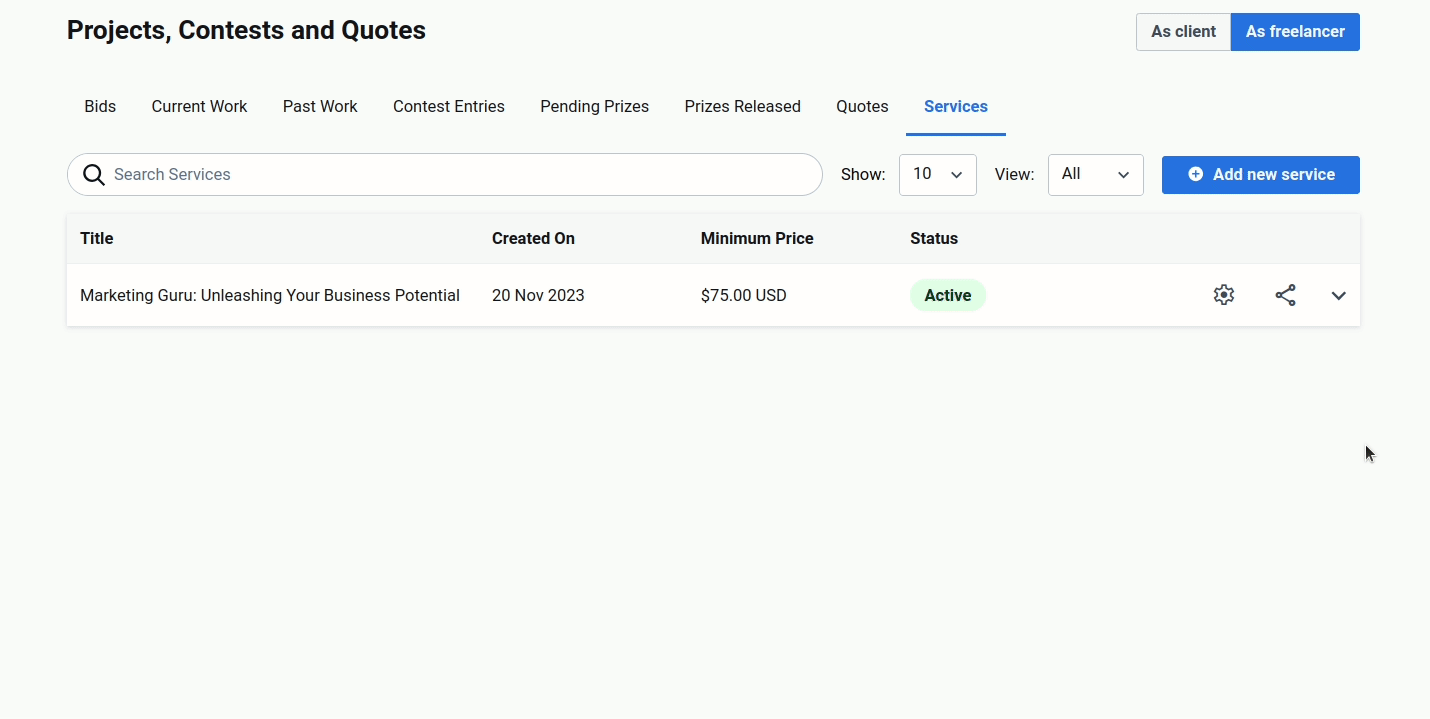The width and height of the screenshot is (1430, 719).
Task: Open the Contest Entries tab
Action: point(448,107)
